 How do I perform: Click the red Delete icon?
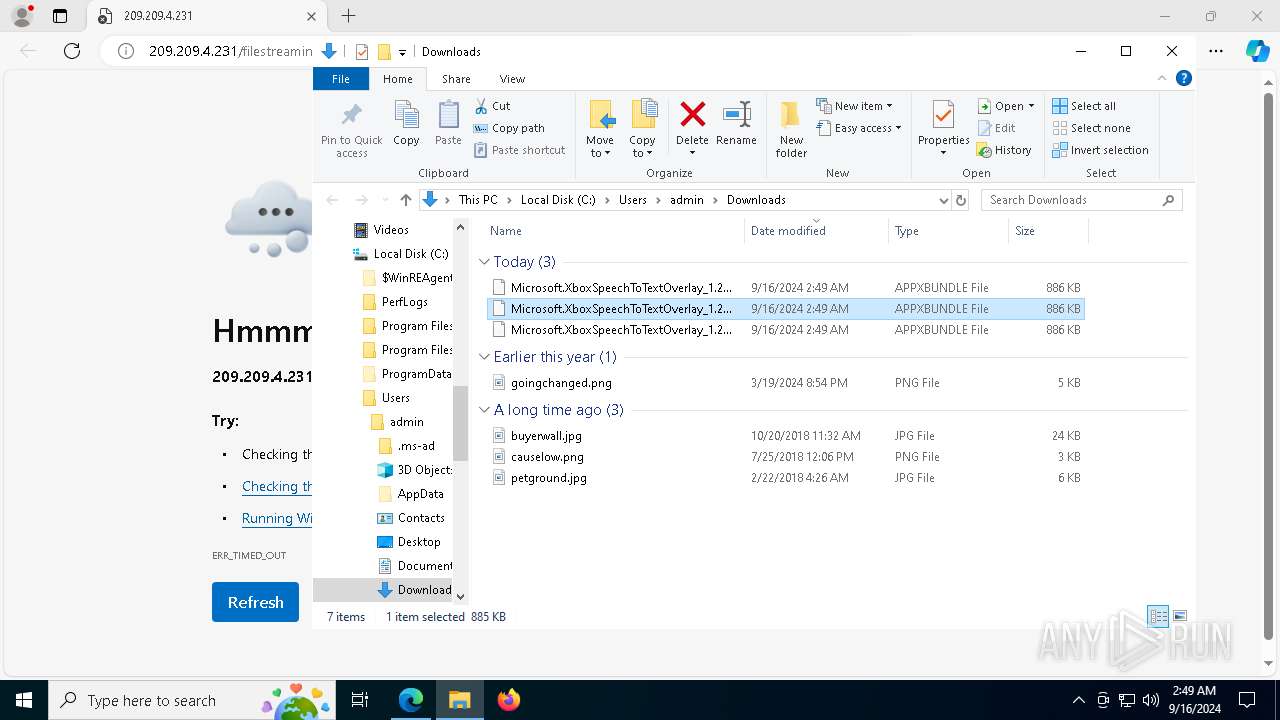(x=692, y=114)
